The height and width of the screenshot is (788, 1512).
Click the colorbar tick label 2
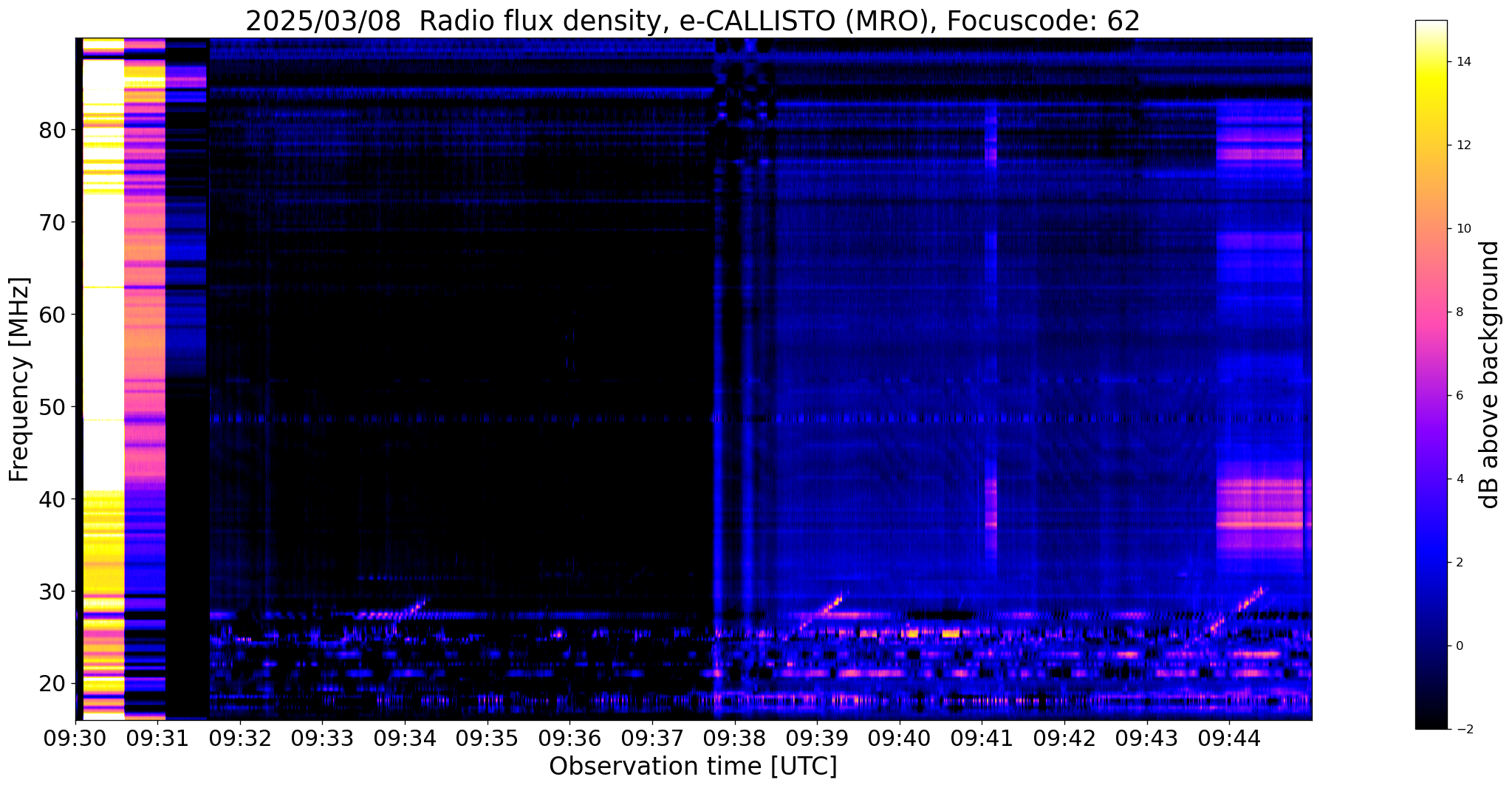pos(1459,563)
